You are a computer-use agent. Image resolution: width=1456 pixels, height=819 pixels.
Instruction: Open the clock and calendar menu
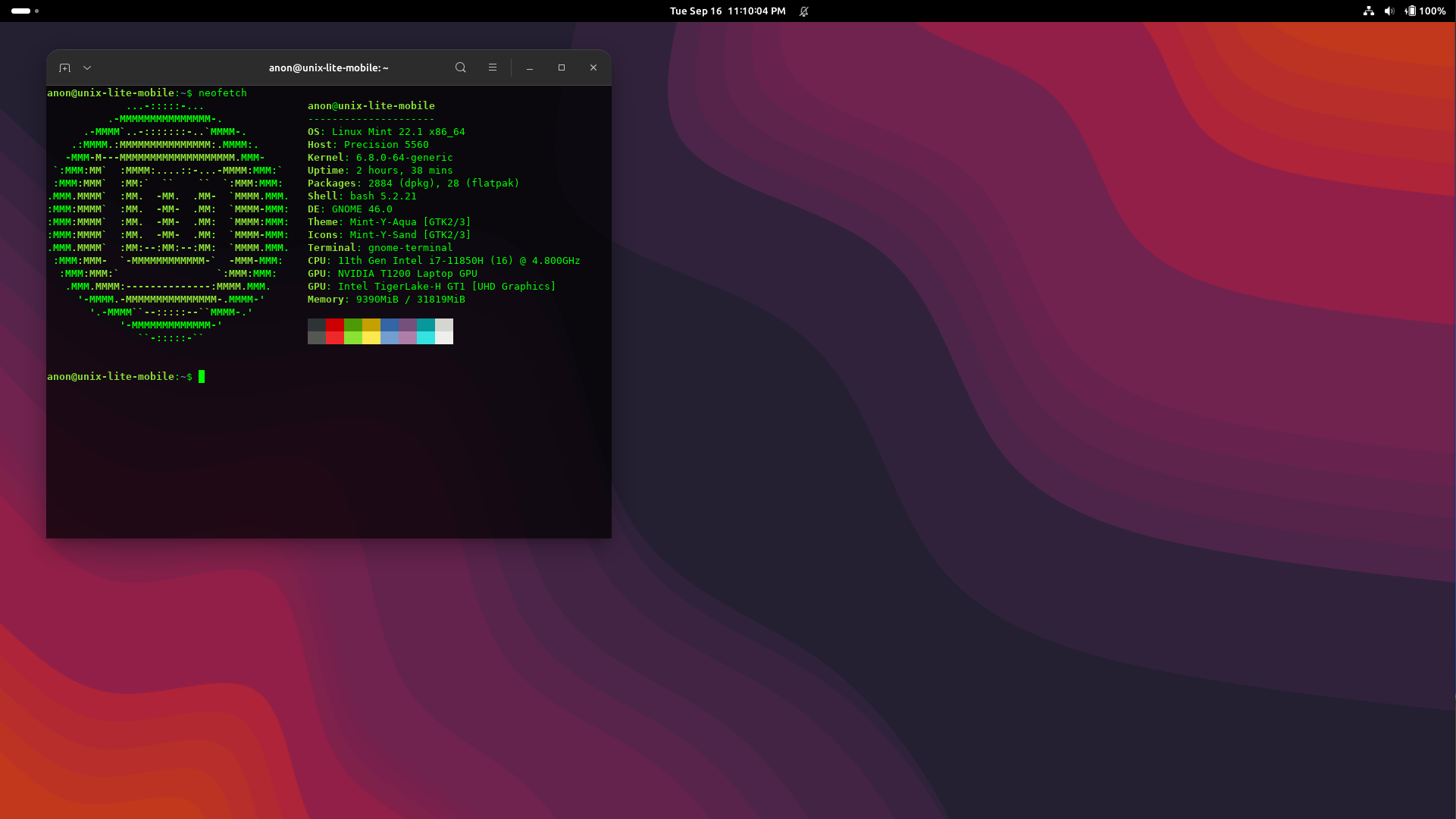(728, 11)
